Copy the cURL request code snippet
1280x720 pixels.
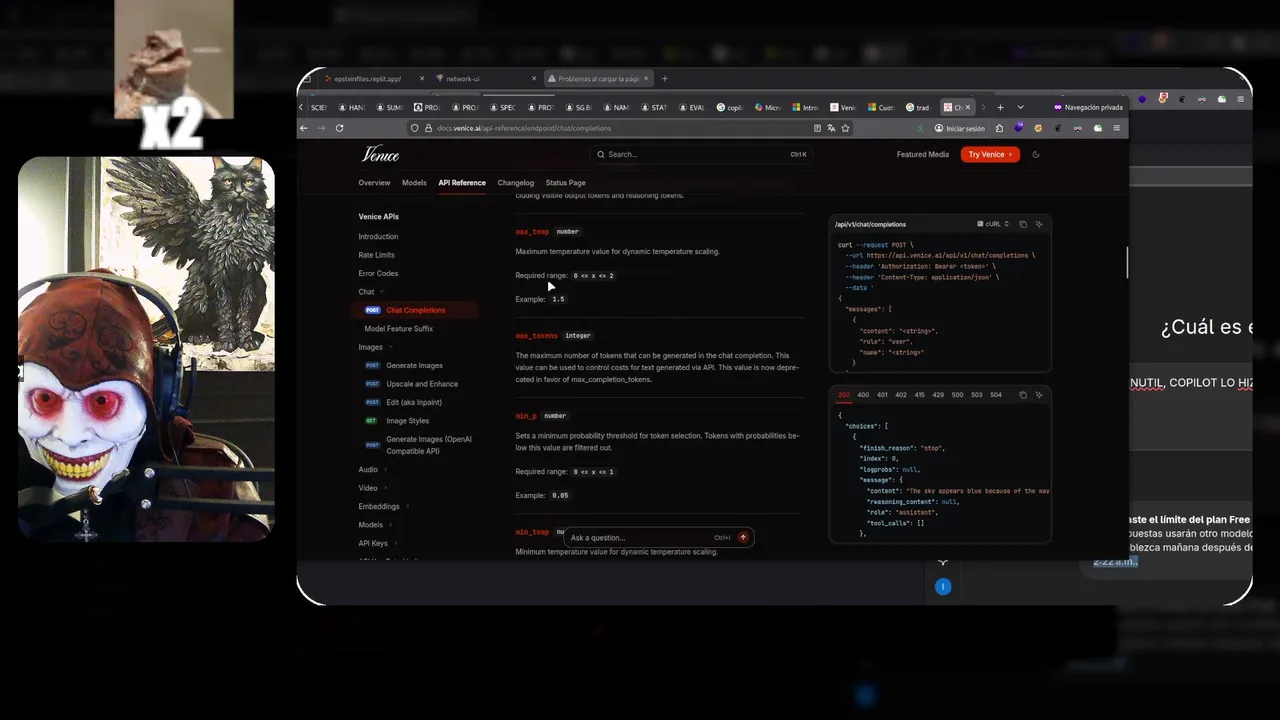point(1022,224)
